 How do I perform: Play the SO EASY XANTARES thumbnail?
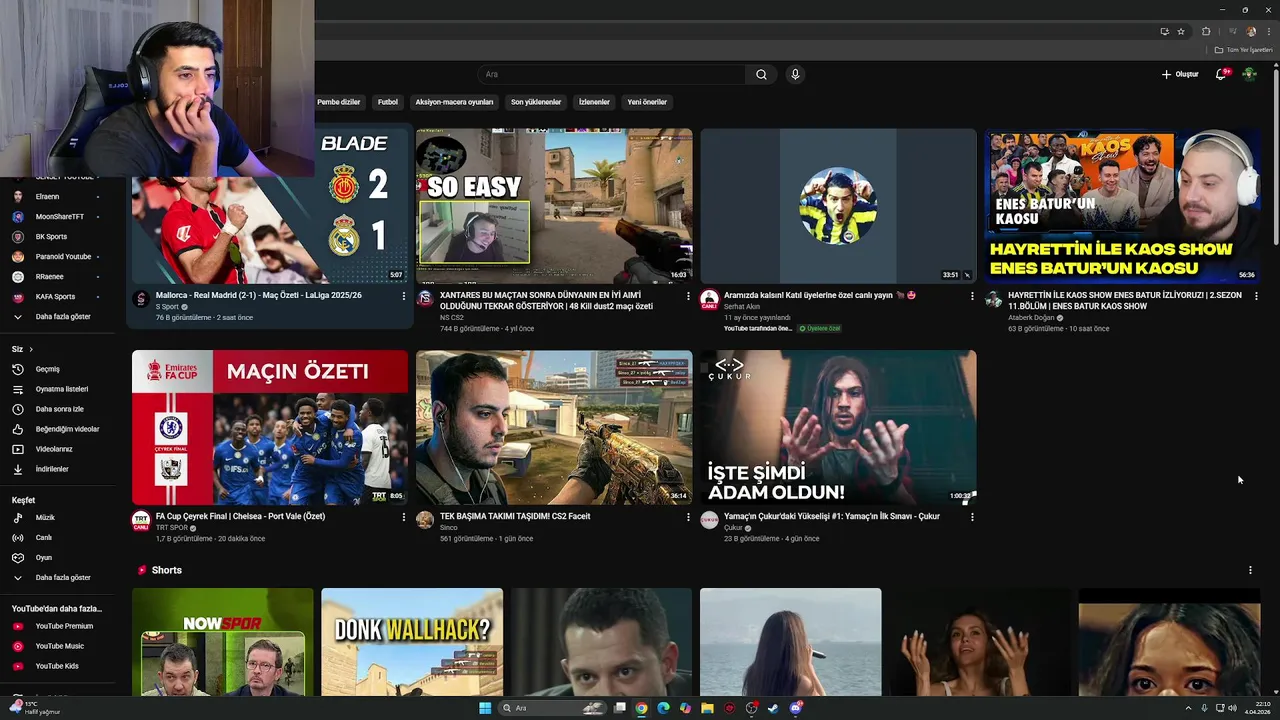pyautogui.click(x=554, y=206)
